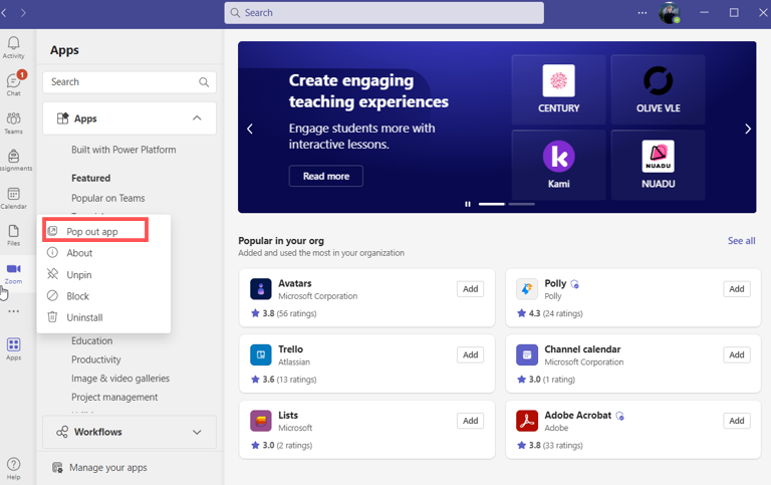The height and width of the screenshot is (485, 771).
Task: Expand the Workflows section
Action: (x=197, y=432)
